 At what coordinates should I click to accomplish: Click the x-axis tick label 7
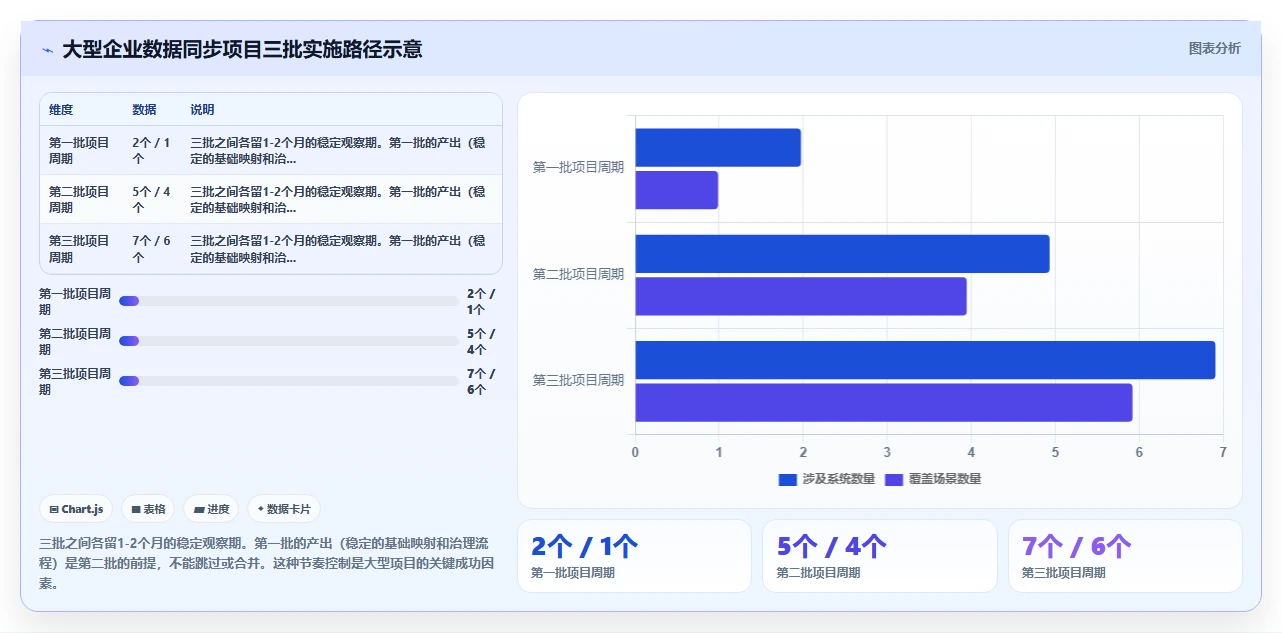click(x=1223, y=452)
